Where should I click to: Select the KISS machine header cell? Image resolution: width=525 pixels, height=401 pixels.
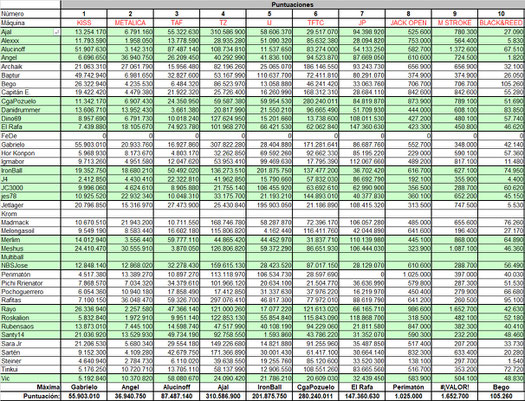click(84, 23)
